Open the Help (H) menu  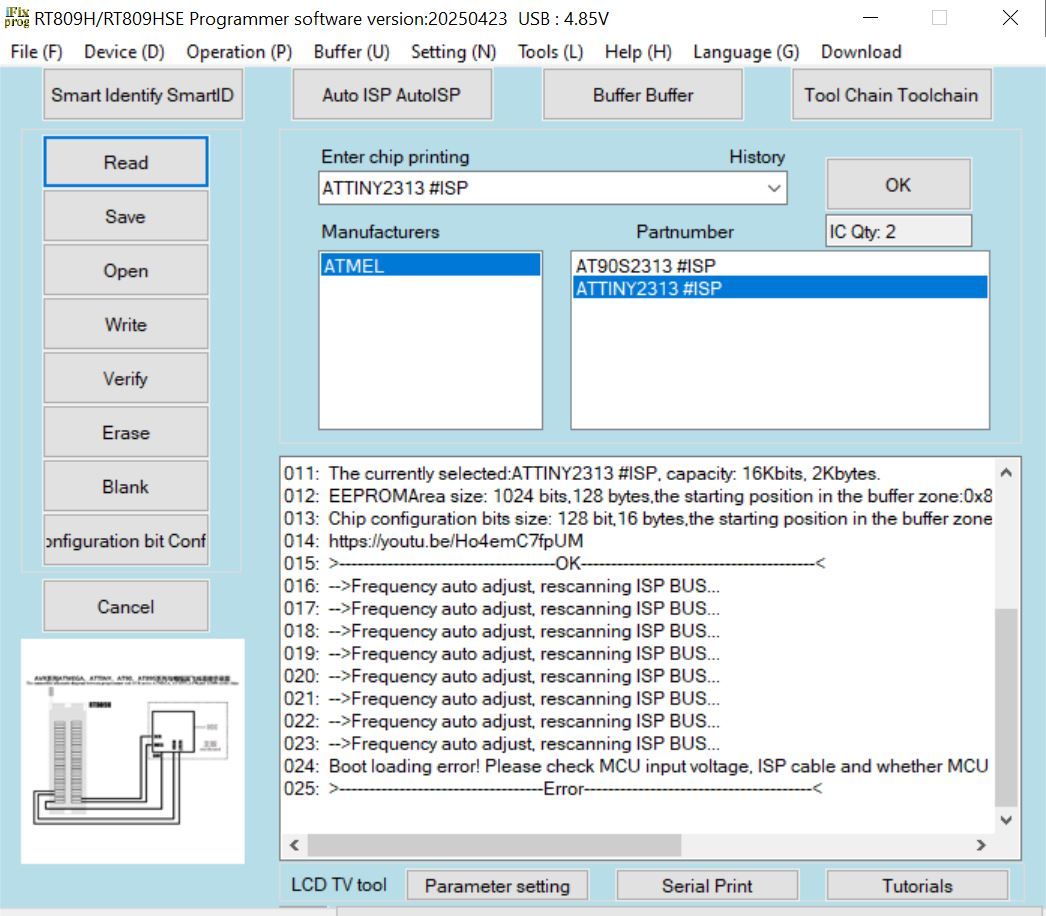(638, 52)
